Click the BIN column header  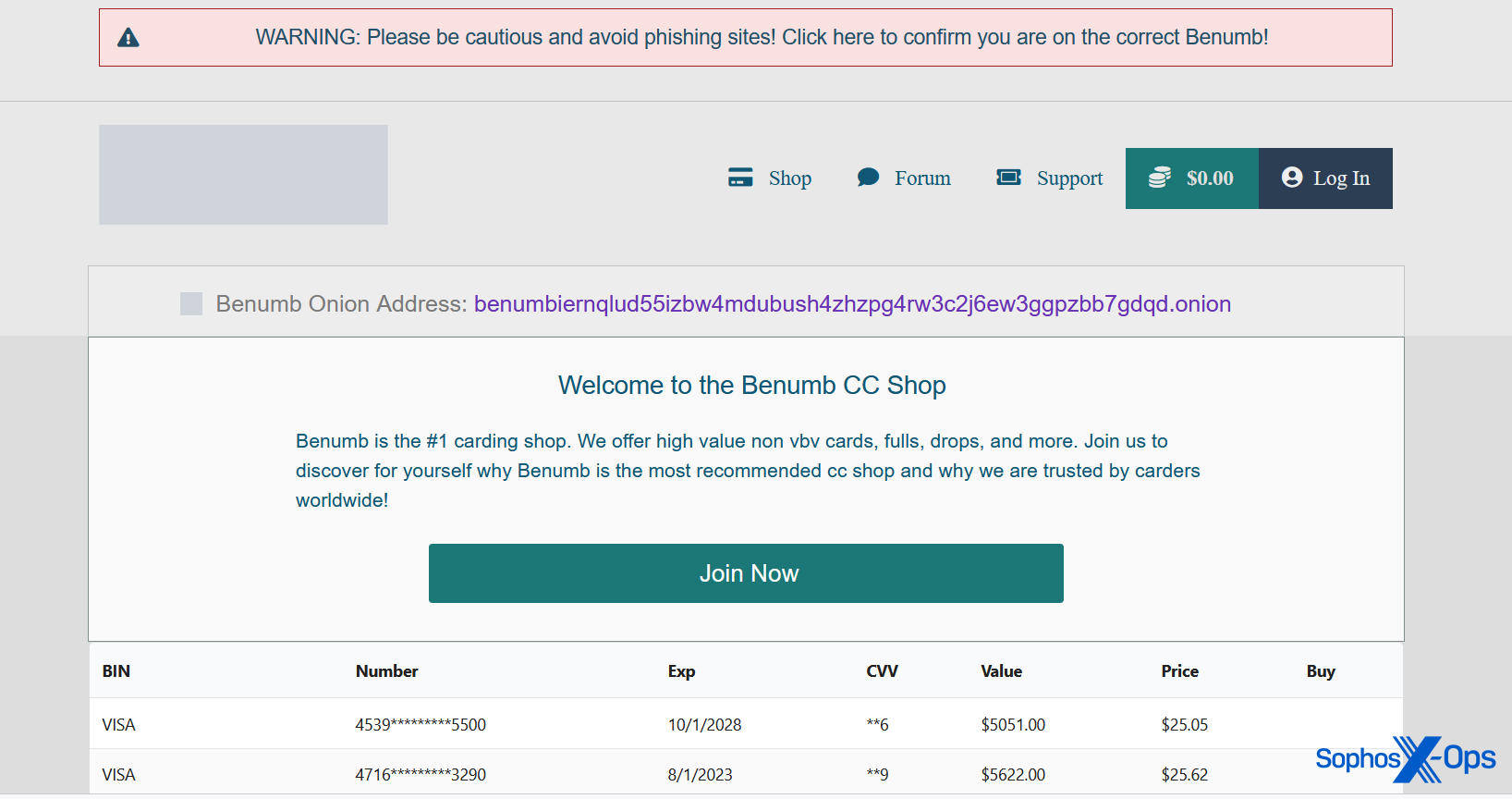(116, 671)
